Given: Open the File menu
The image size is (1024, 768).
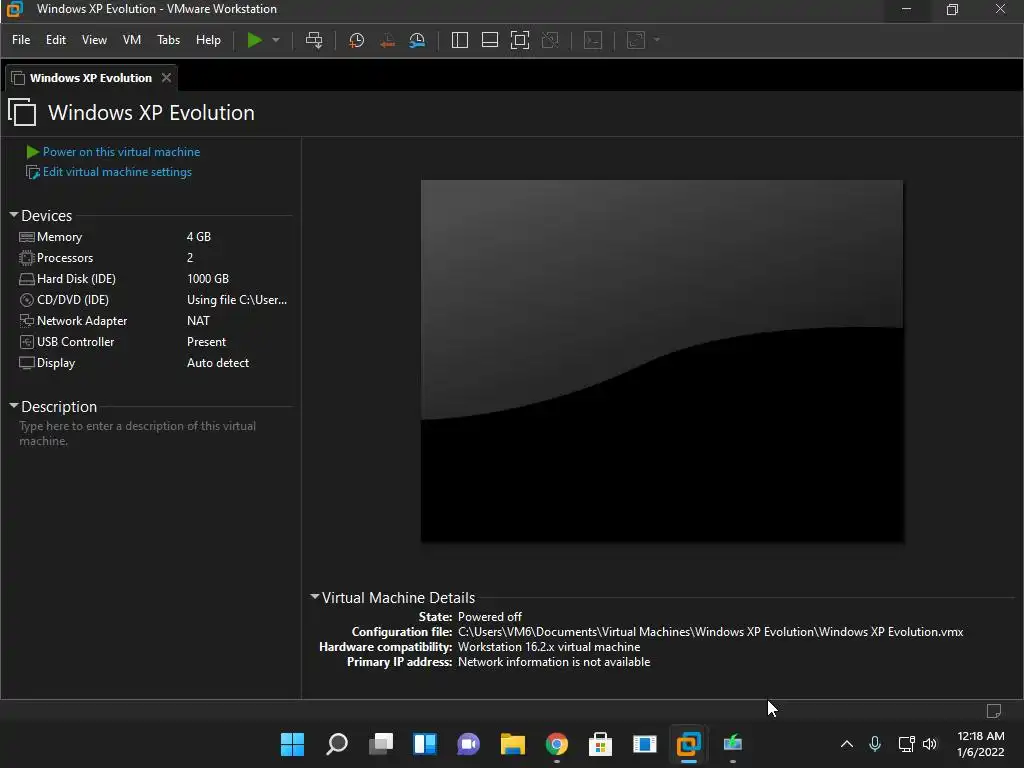Looking at the screenshot, I should [21, 40].
